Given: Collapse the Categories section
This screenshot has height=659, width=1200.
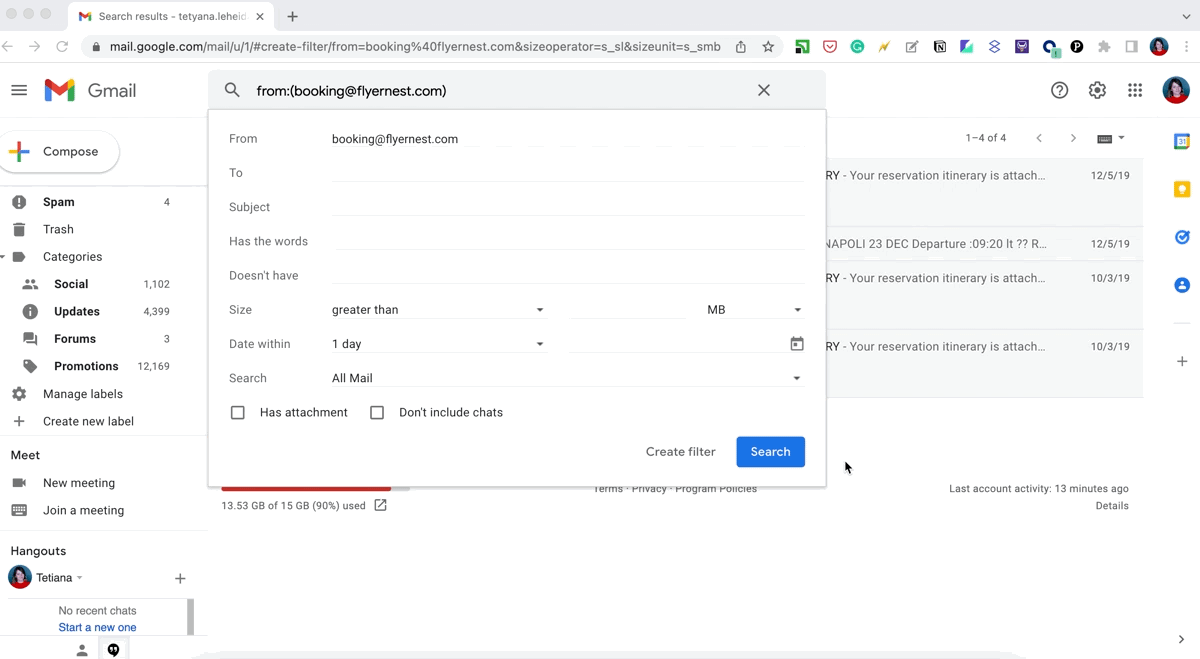Looking at the screenshot, I should pos(3,257).
